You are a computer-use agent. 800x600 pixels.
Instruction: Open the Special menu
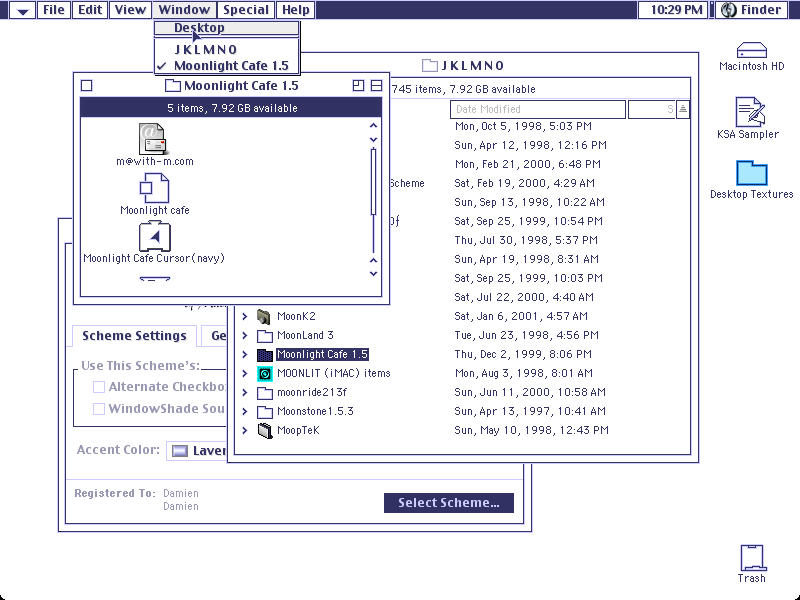246,10
